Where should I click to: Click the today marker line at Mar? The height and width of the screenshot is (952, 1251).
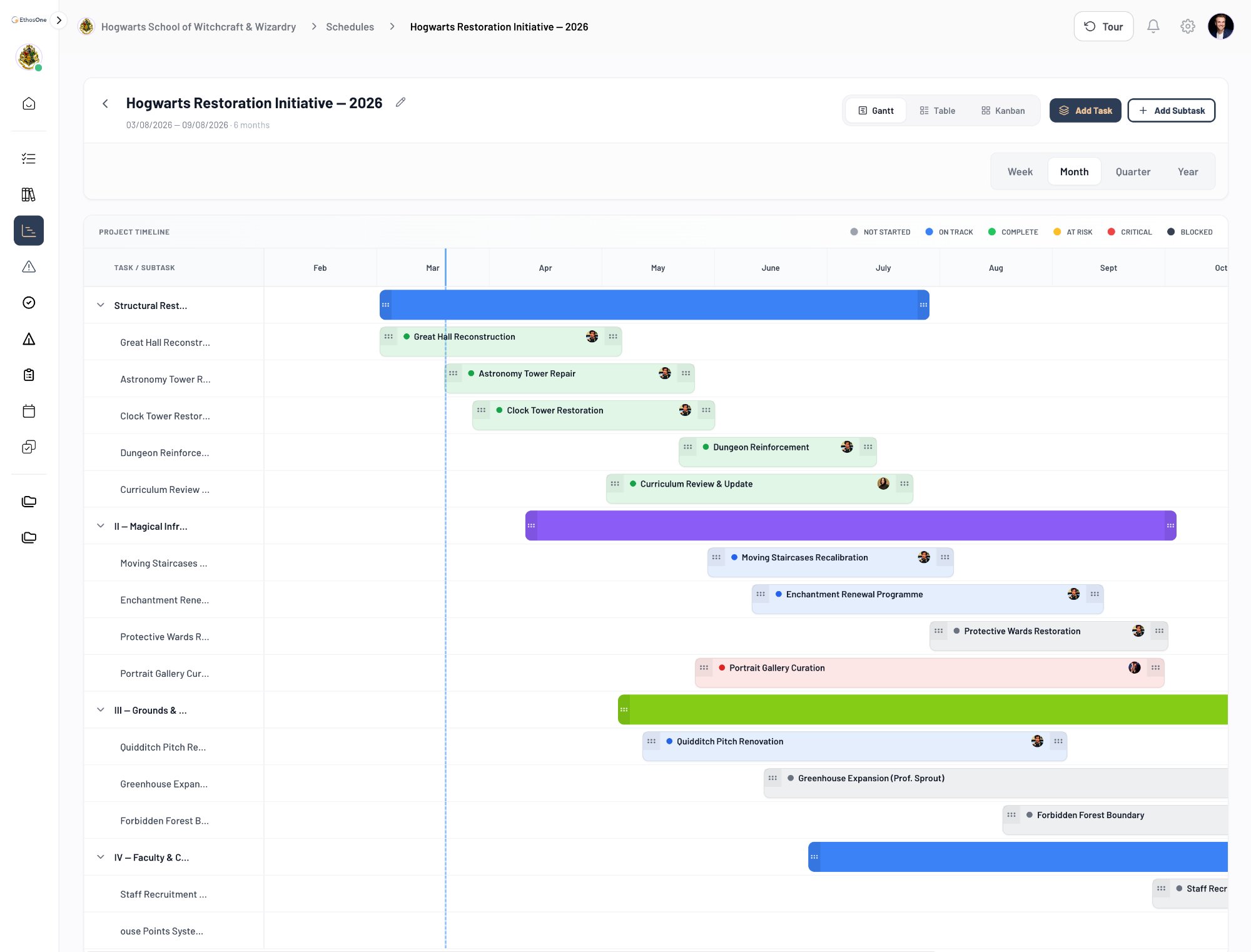445,268
